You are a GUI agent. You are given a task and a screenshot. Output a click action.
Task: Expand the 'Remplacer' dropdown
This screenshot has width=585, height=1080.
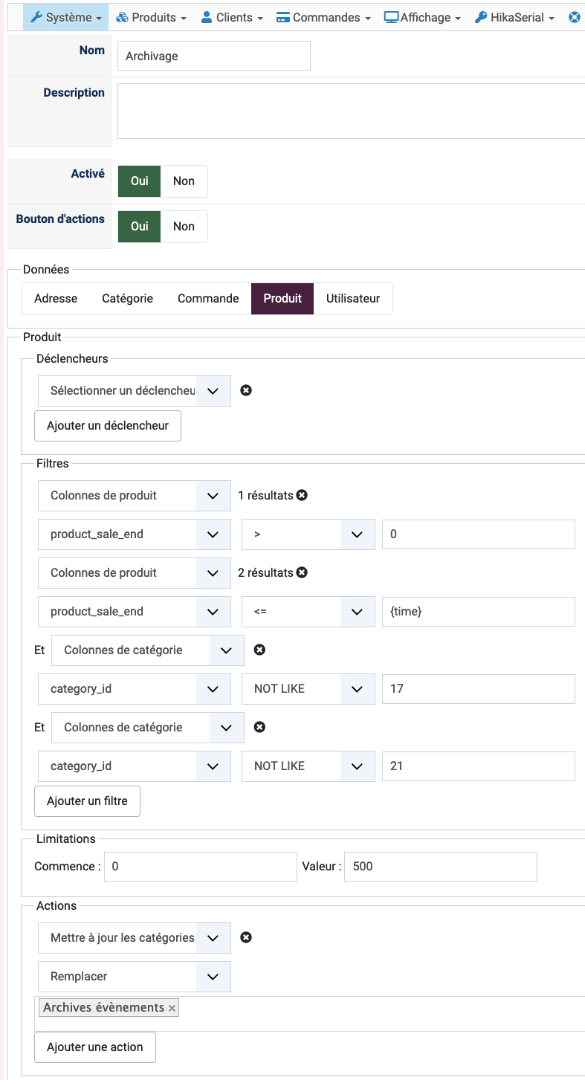(134, 977)
